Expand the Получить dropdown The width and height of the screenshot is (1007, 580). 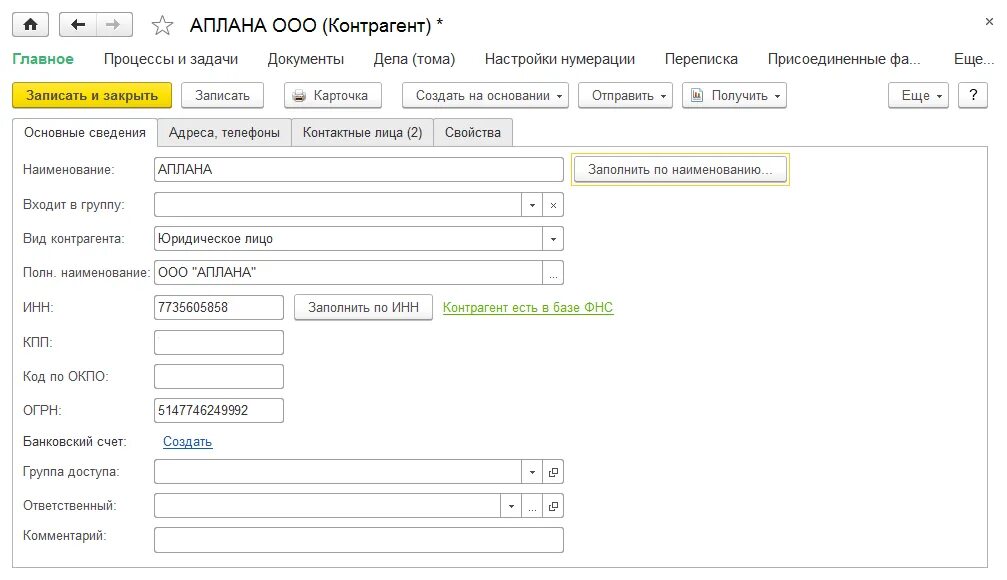(x=734, y=95)
